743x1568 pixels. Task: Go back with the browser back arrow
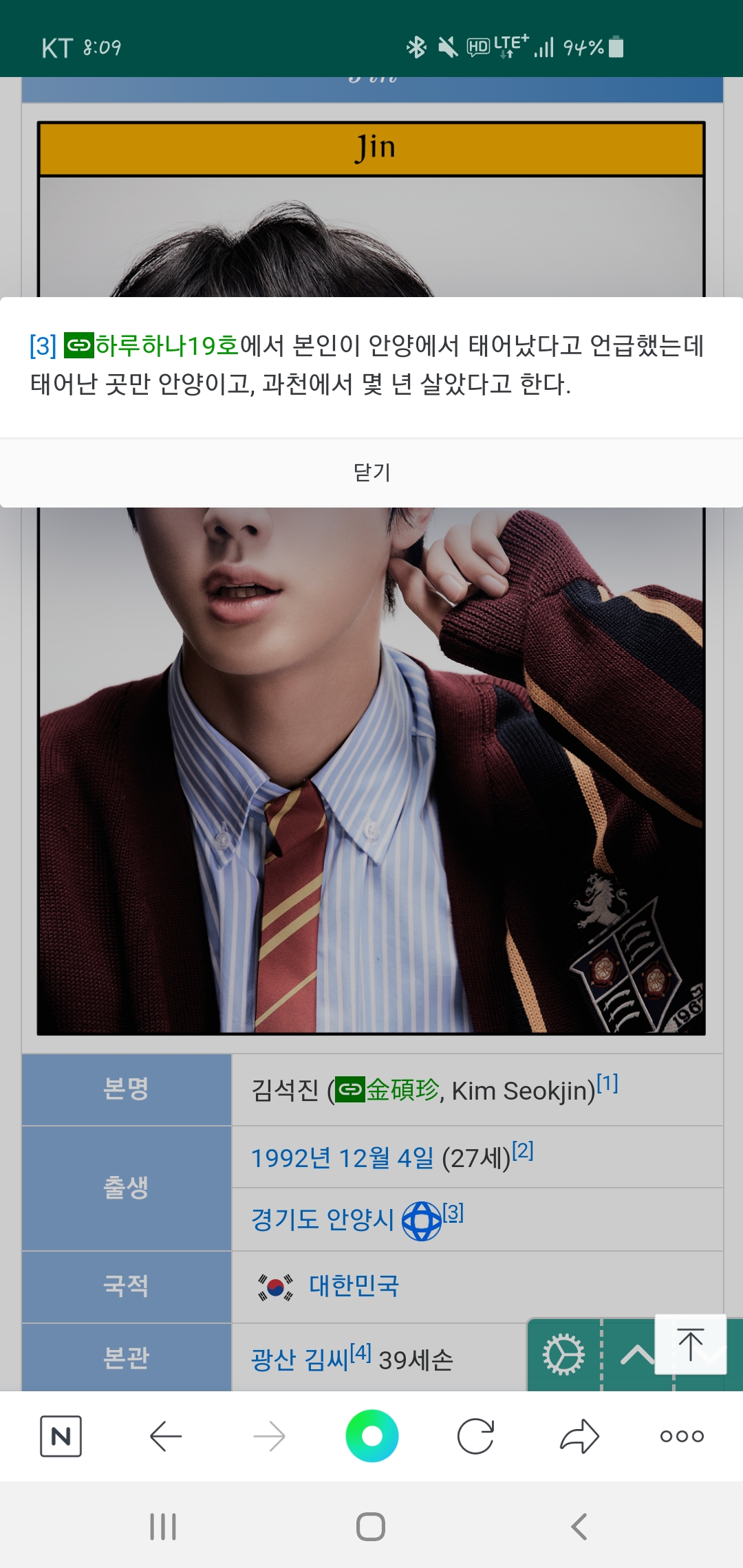pyautogui.click(x=165, y=1436)
